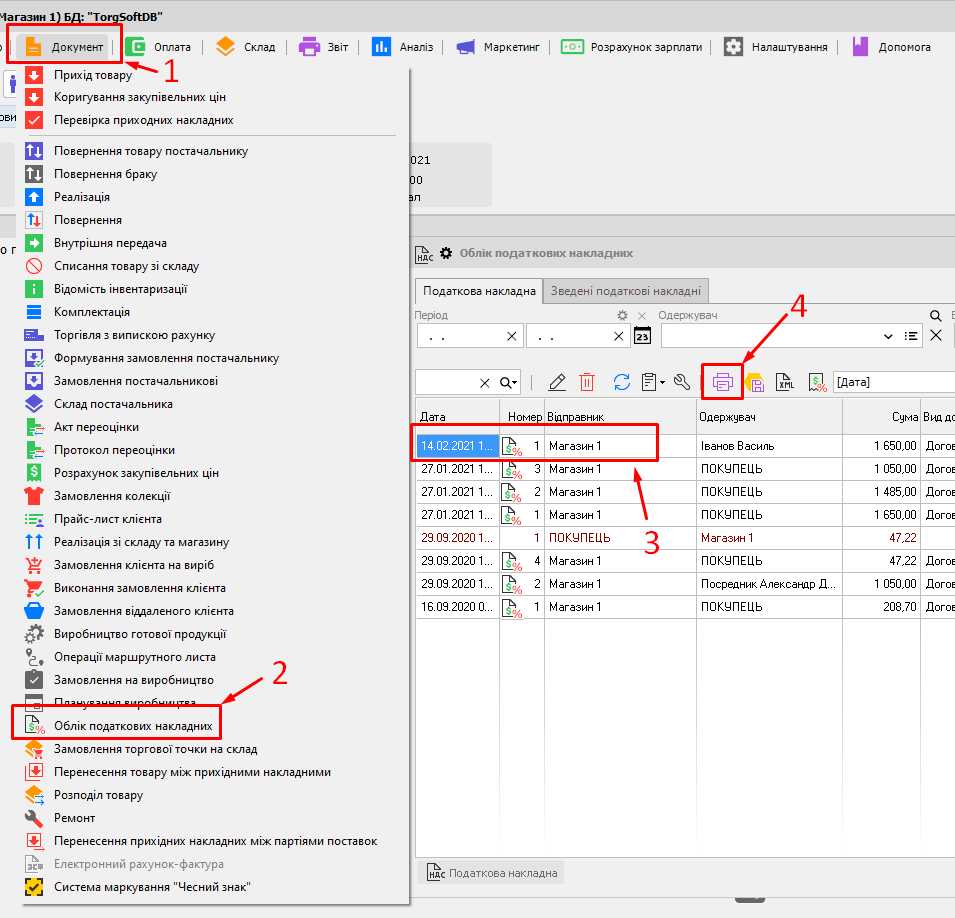Click the Сума column header
The image size is (955, 918).
879,416
